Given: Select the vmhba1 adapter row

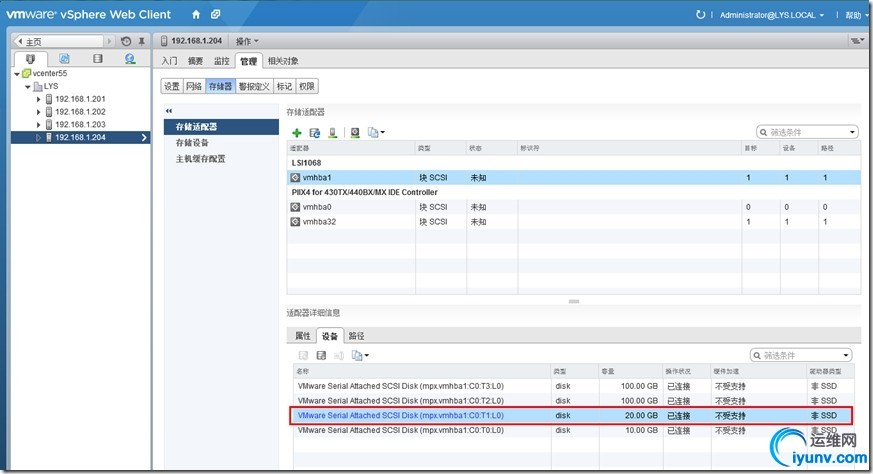Looking at the screenshot, I should point(573,178).
